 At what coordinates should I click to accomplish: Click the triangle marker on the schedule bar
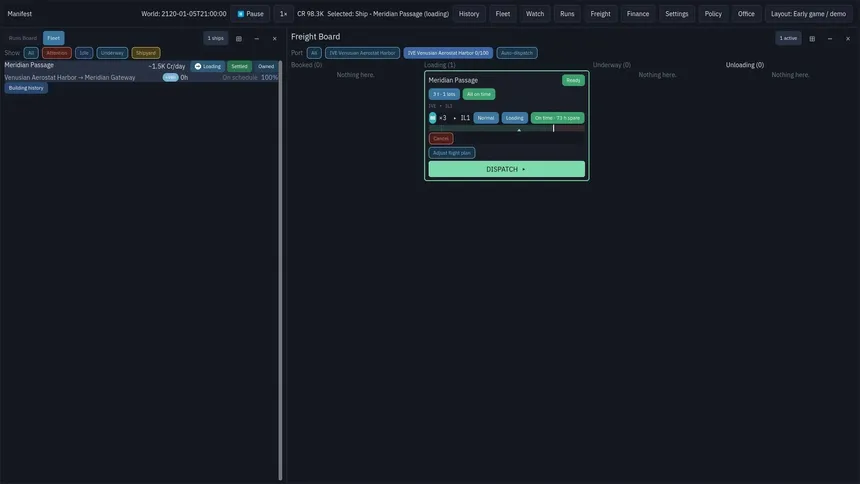(519, 130)
